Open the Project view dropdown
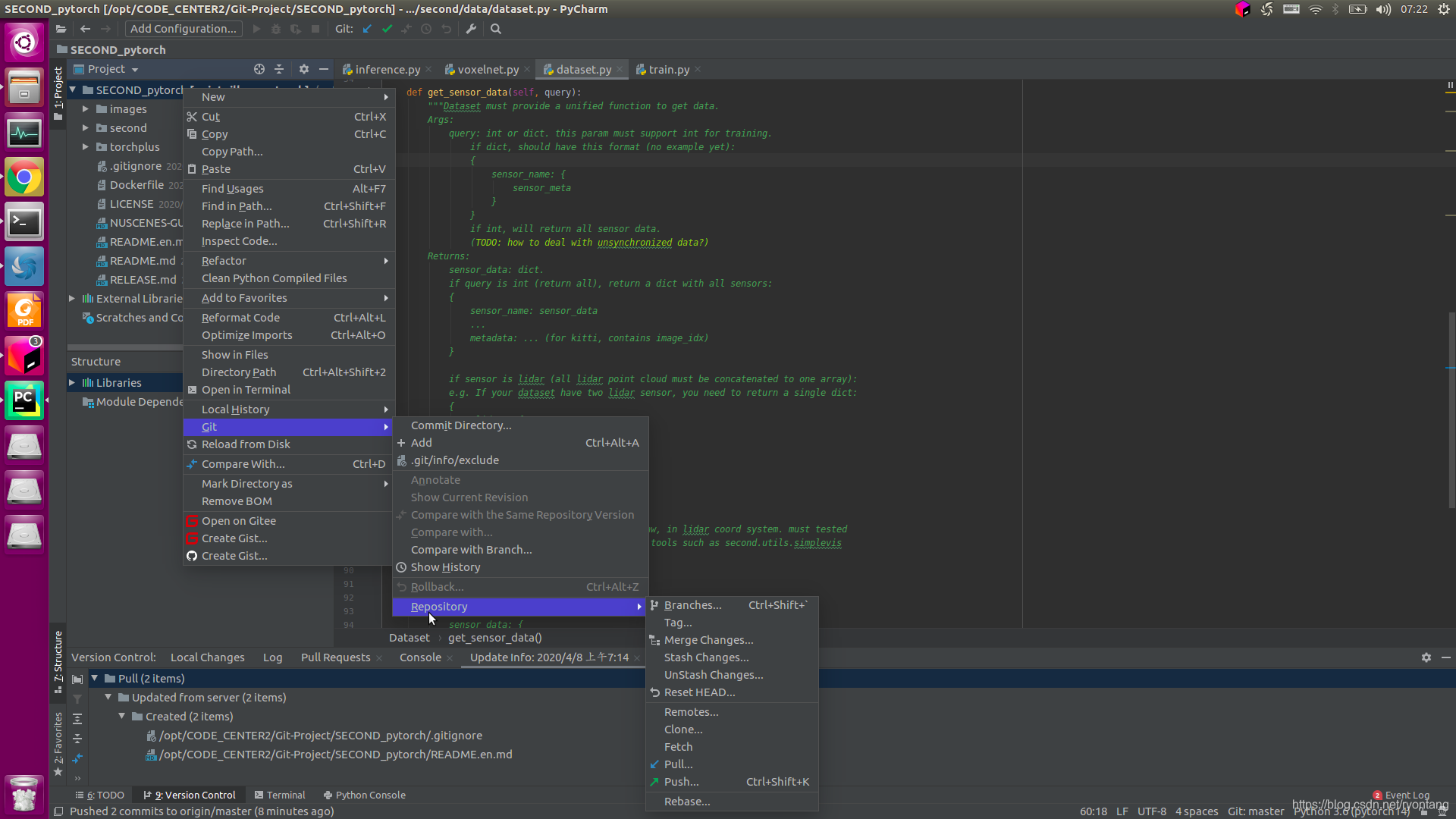The image size is (1456, 819). click(106, 69)
